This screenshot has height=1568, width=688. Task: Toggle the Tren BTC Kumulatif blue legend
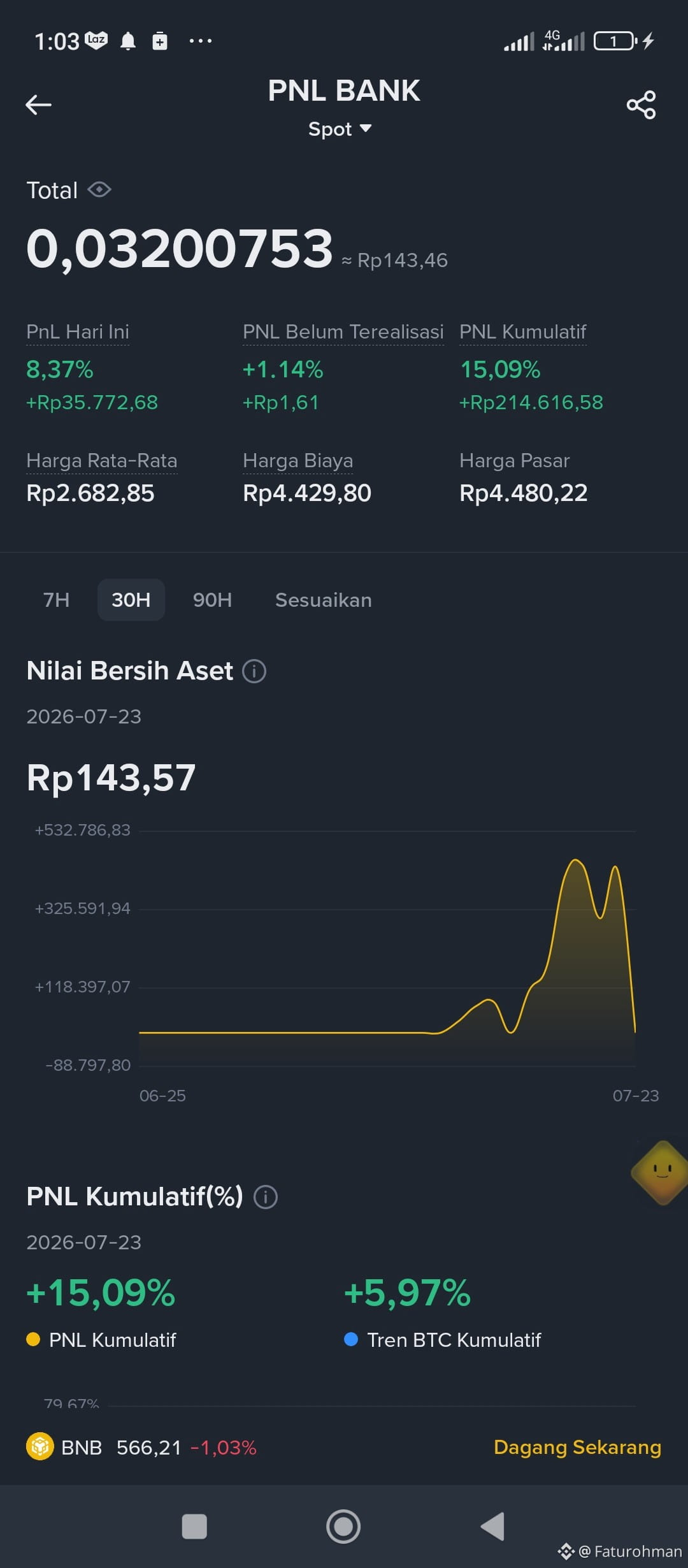pos(443,1340)
